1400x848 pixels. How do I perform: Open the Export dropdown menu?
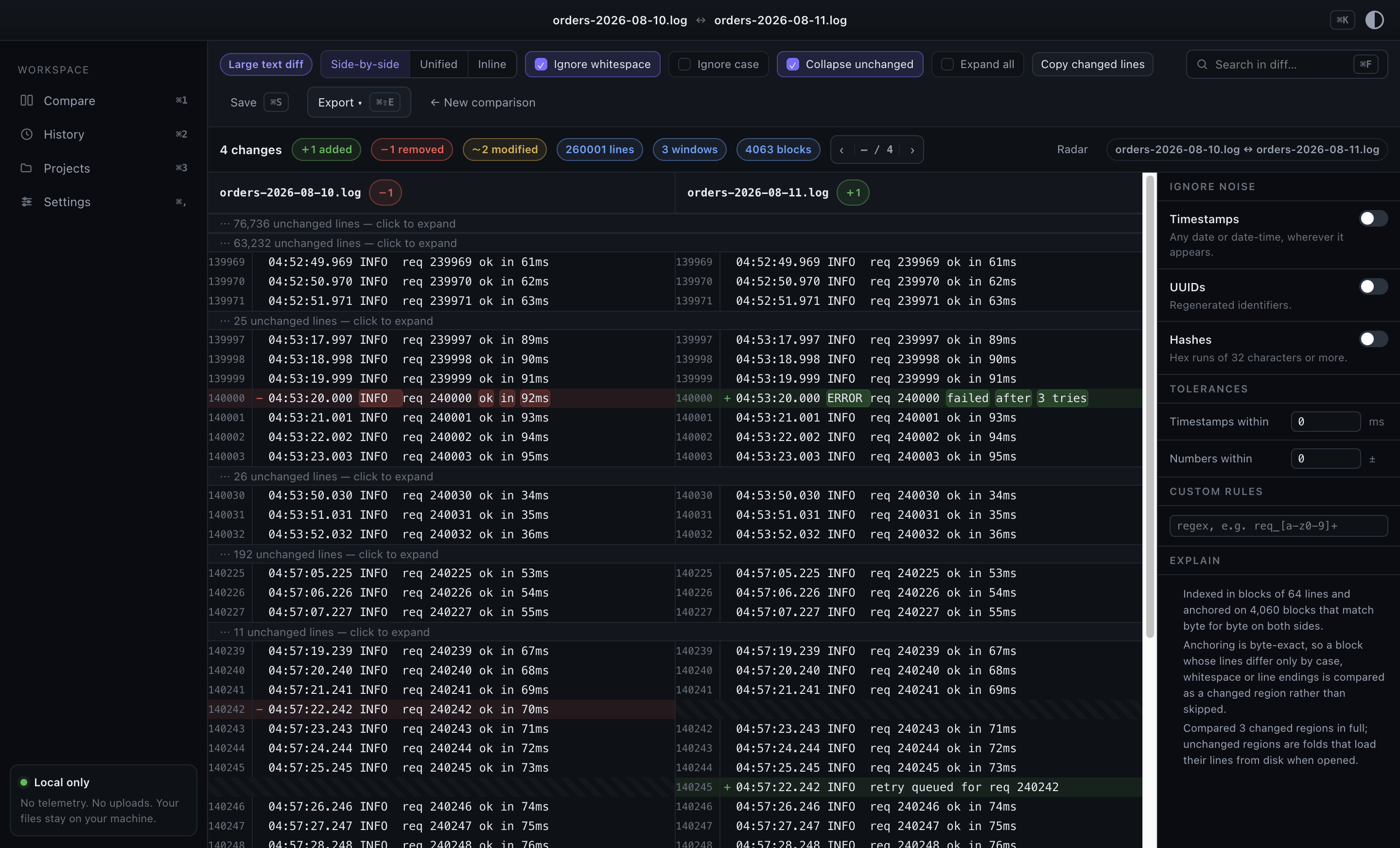(x=359, y=102)
